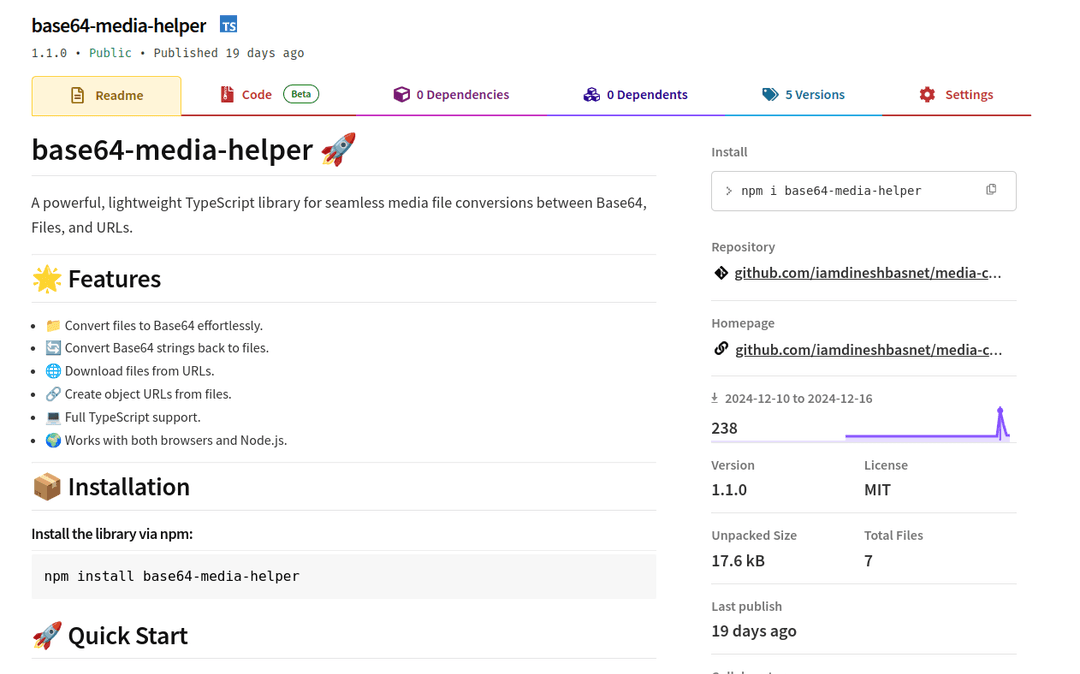Click the weekly downloads arrow icon
The height and width of the screenshot is (674, 1080).
pos(715,398)
